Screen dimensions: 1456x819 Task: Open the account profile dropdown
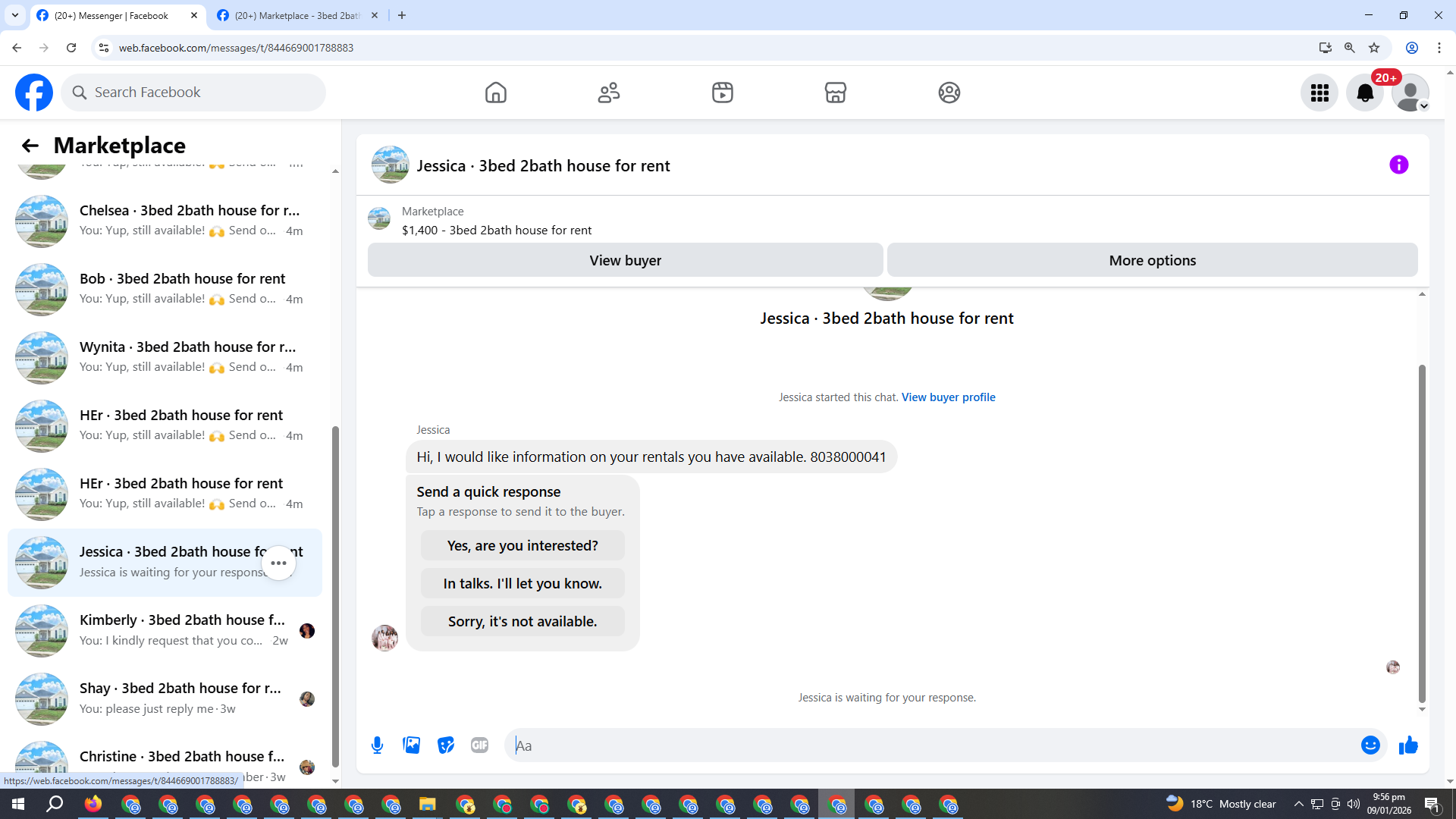coord(1410,93)
